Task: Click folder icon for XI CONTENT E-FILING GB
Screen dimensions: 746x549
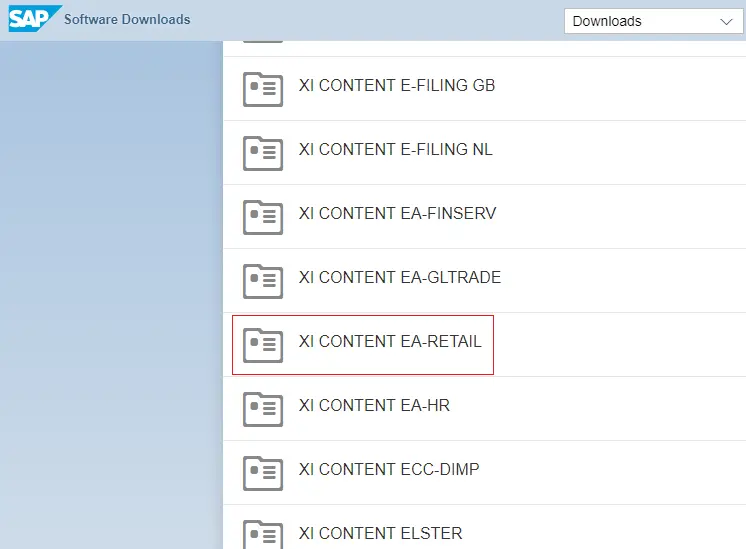Action: coord(263,89)
